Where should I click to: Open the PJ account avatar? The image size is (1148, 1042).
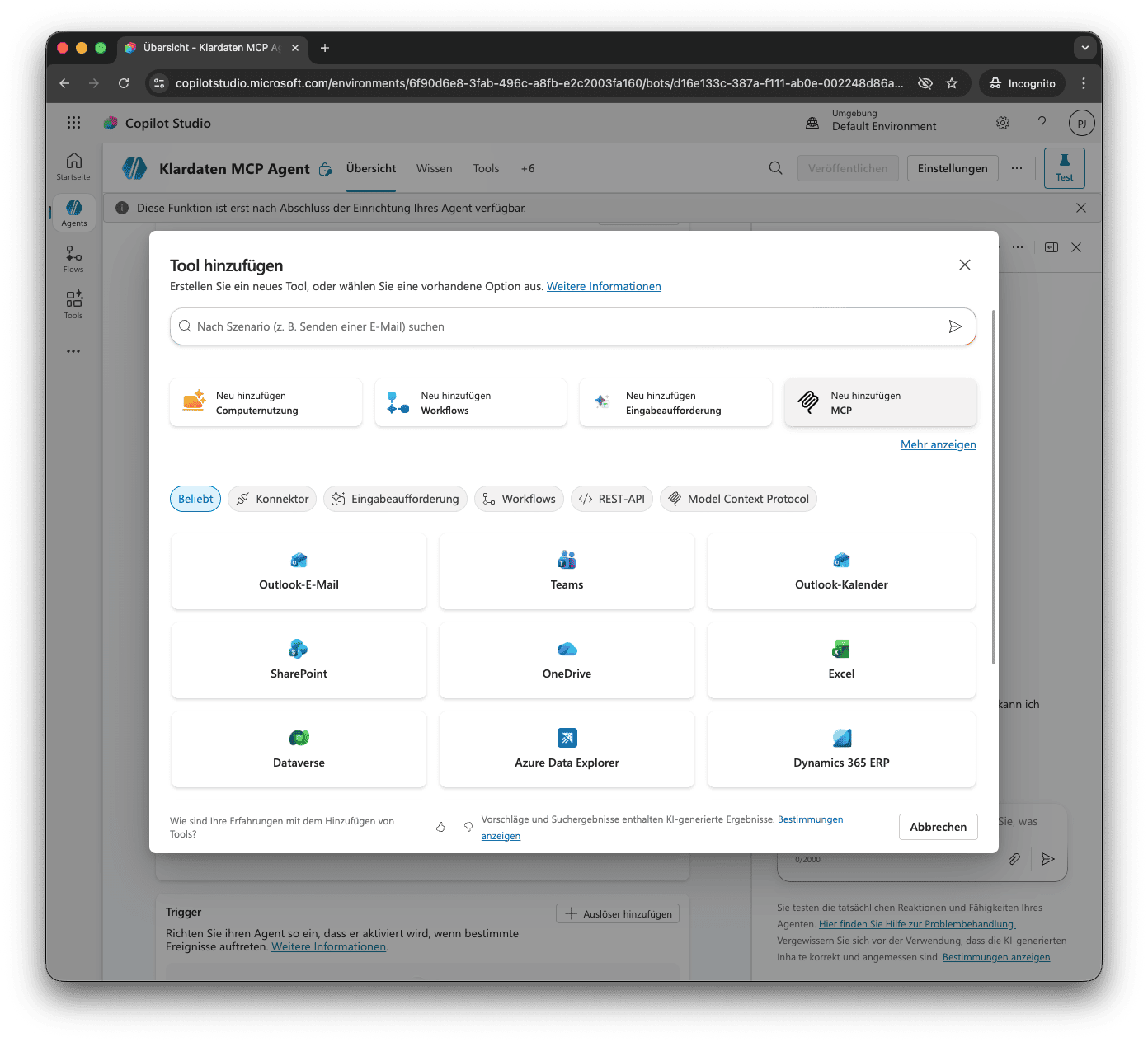pyautogui.click(x=1081, y=124)
